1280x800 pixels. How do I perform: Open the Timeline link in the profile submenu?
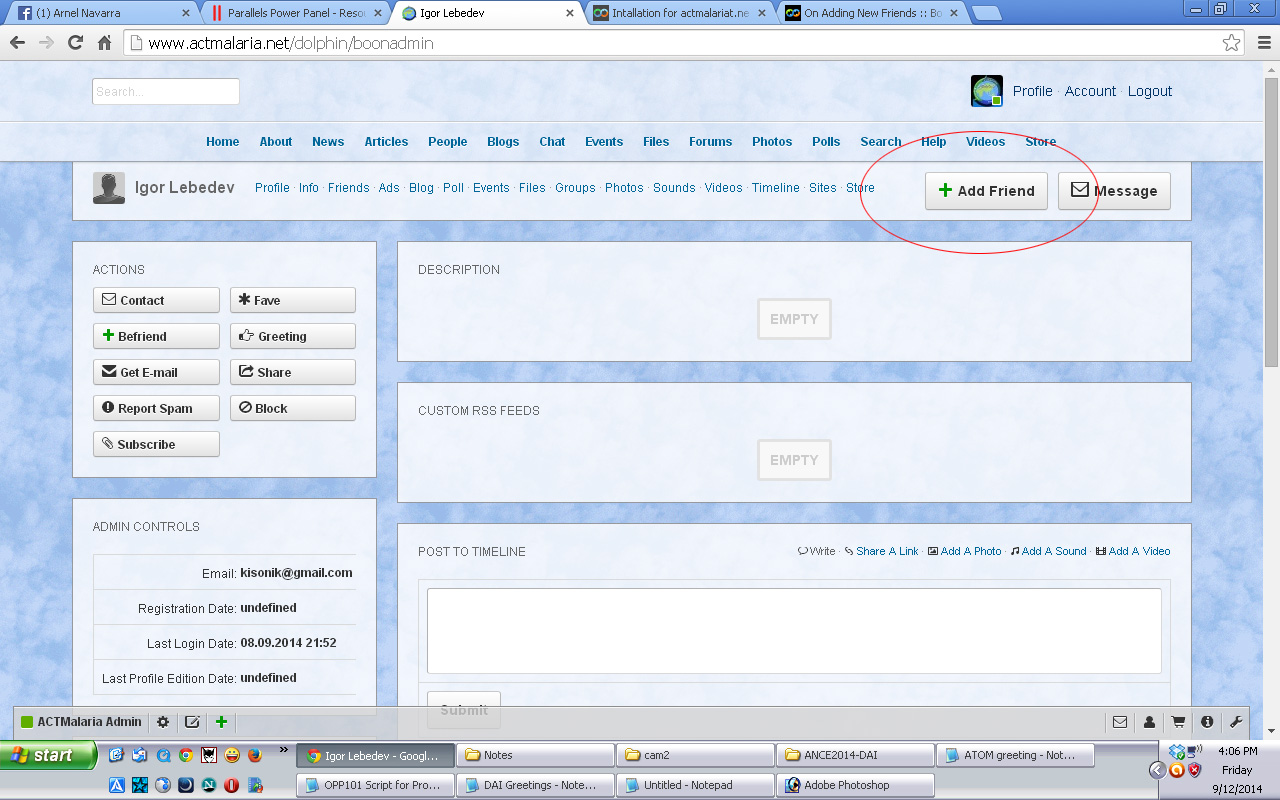[776, 188]
